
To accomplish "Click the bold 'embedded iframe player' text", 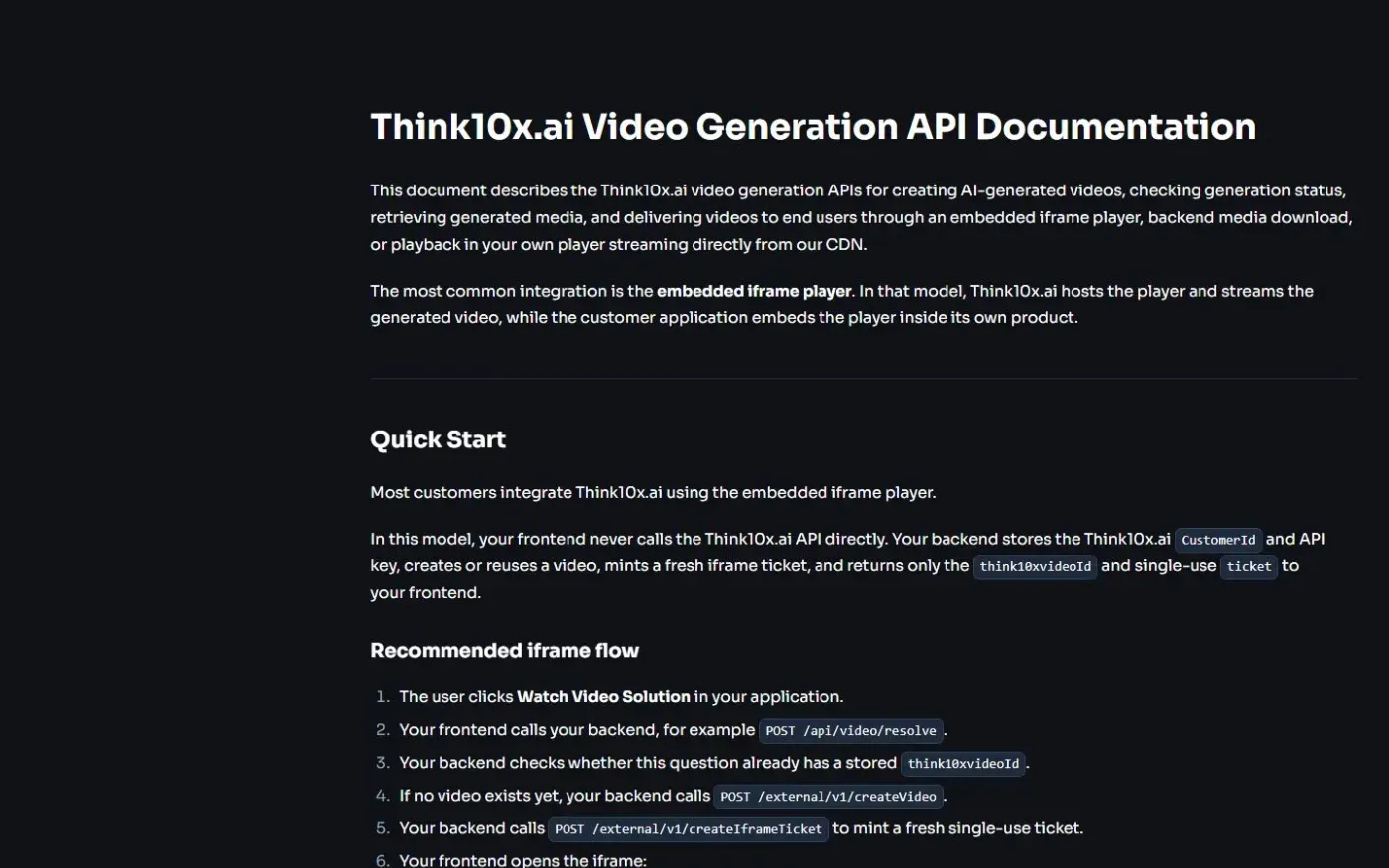I will 754,291.
